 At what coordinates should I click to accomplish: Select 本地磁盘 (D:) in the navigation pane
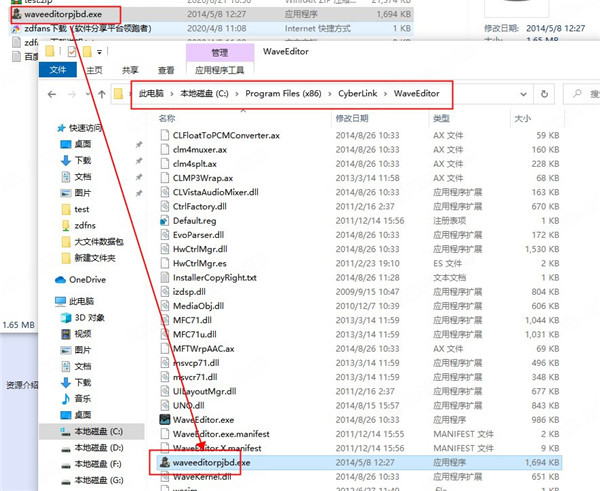click(98, 447)
